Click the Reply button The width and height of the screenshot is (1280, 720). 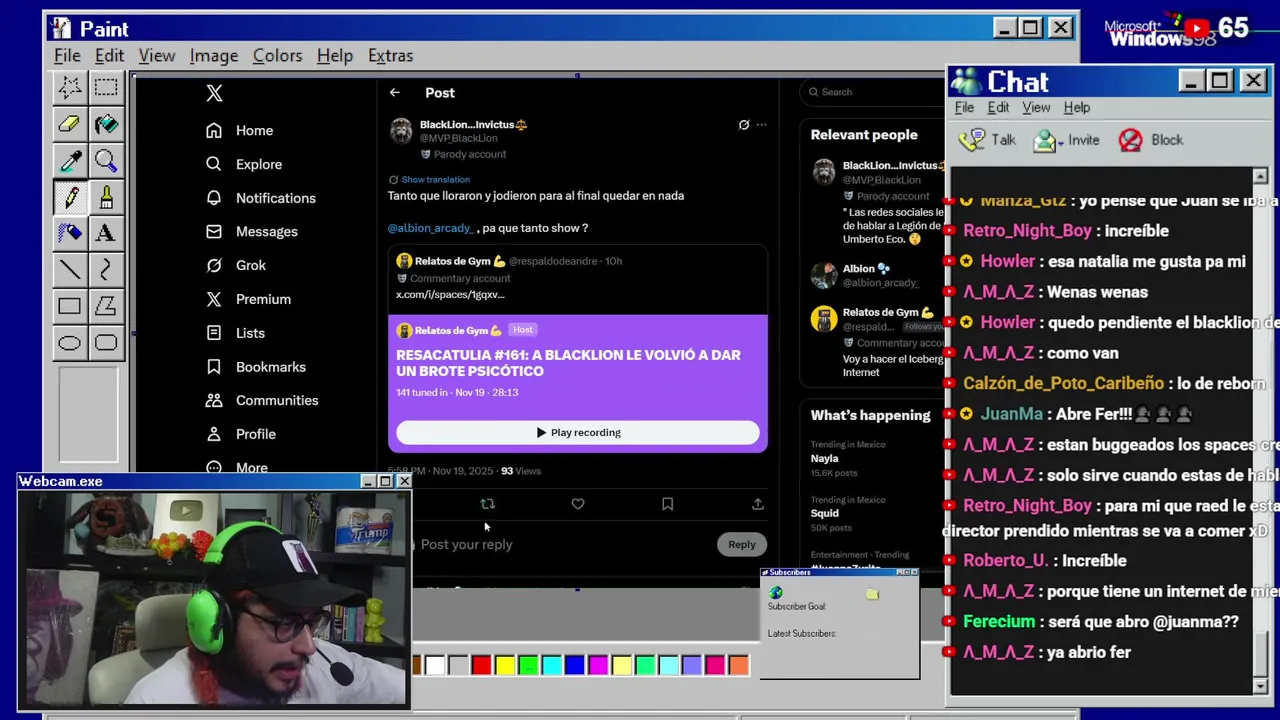(742, 544)
